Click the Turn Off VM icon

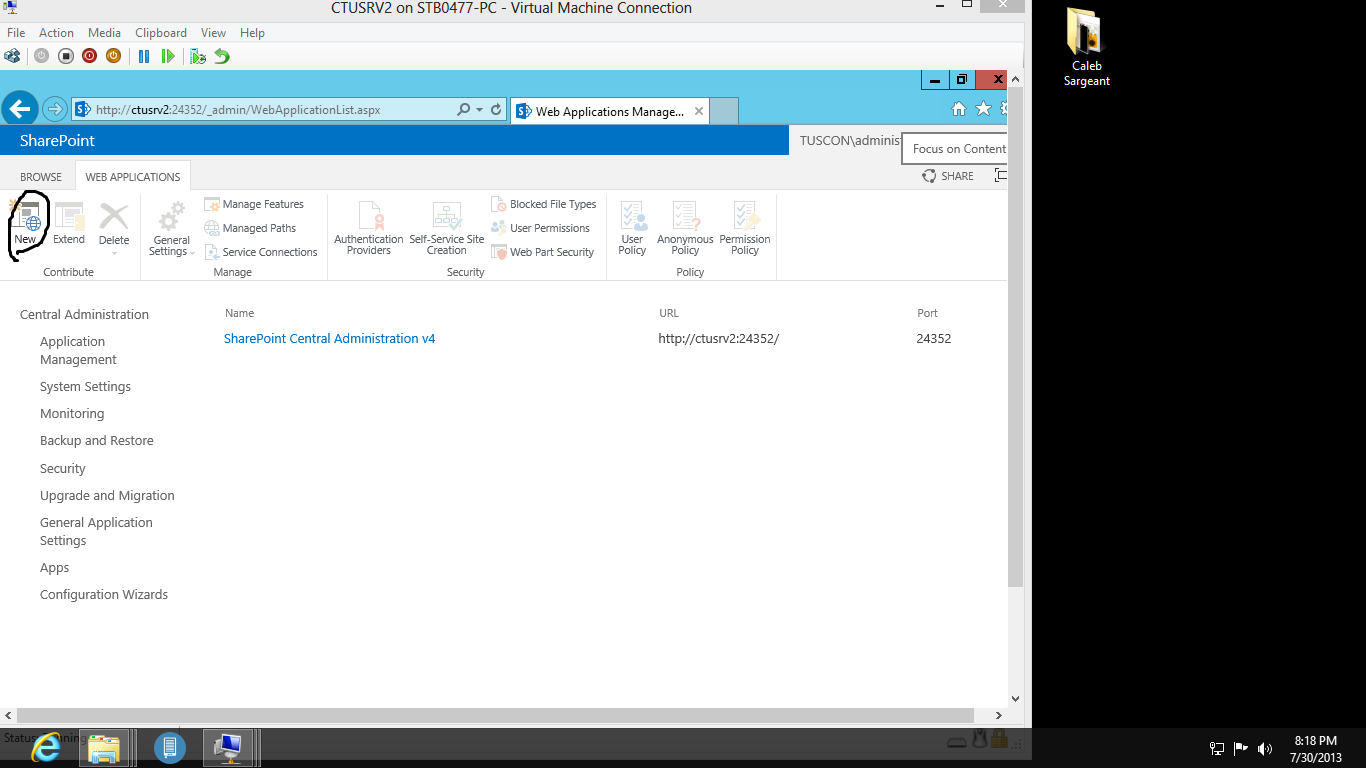65,56
